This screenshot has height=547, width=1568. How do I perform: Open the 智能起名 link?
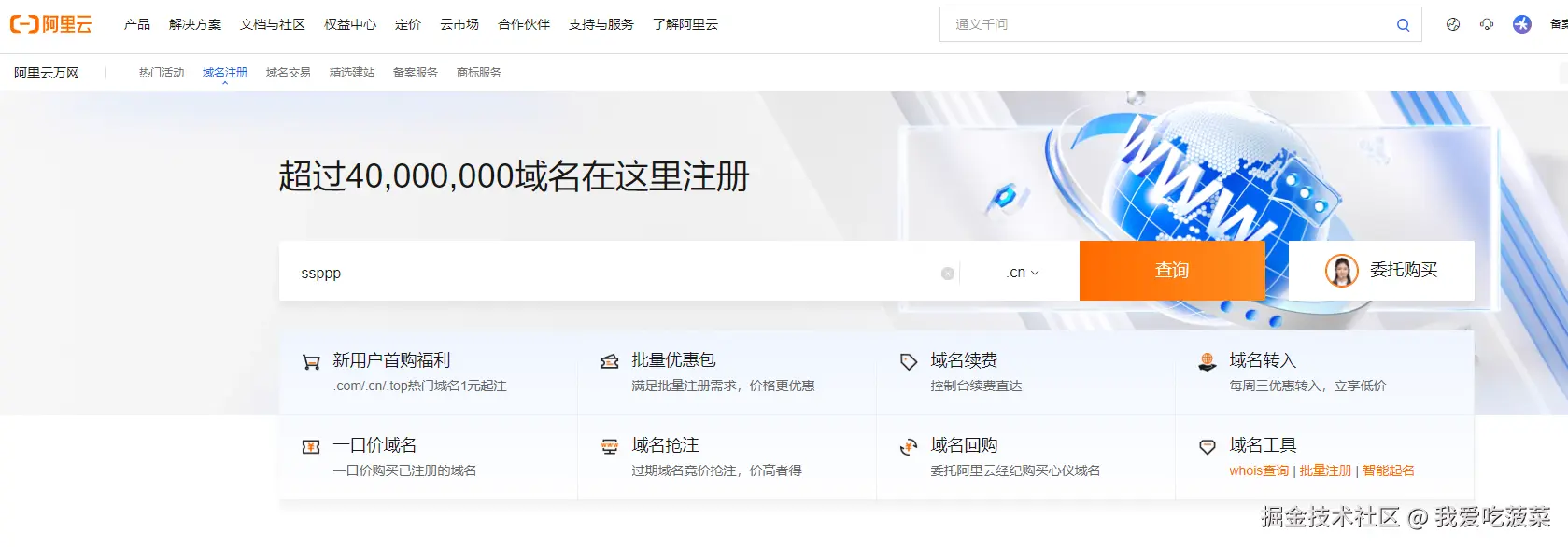[x=1388, y=471]
